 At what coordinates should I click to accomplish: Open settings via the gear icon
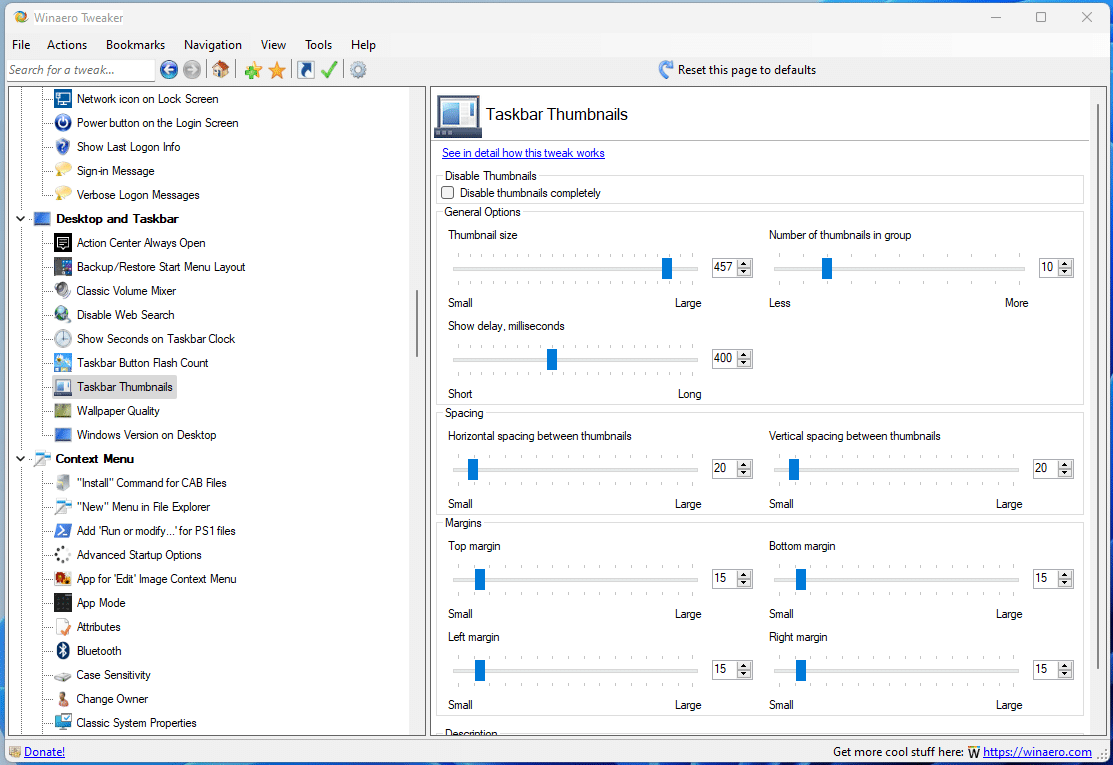(358, 70)
